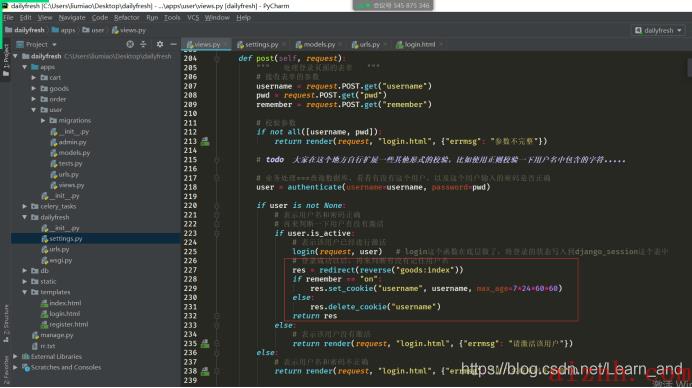Select admin.py in the user folder
Screen dimensions: 692x388
68,142
